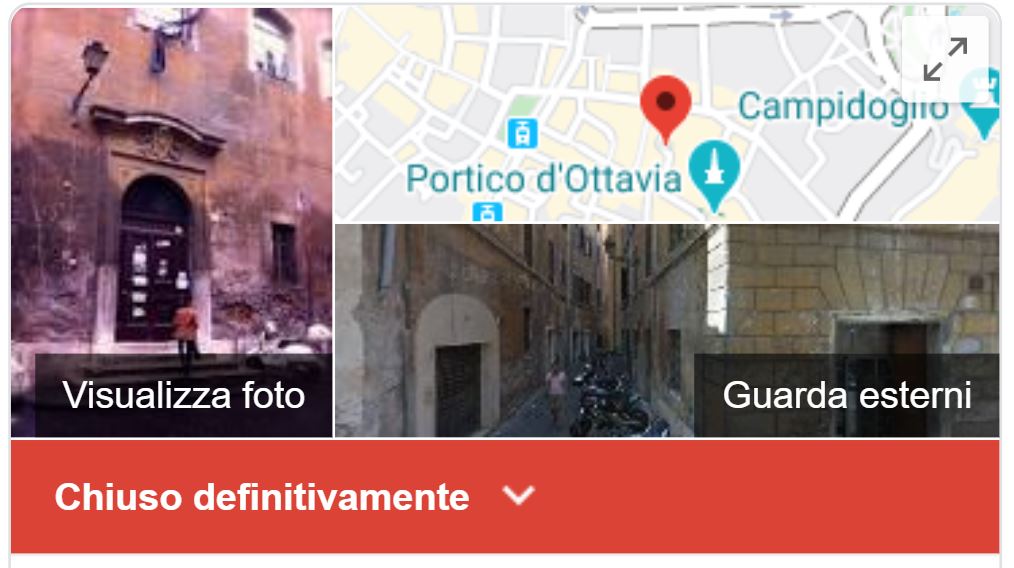Click the Campidoglio map label
1014x568 pixels.
[843, 107]
